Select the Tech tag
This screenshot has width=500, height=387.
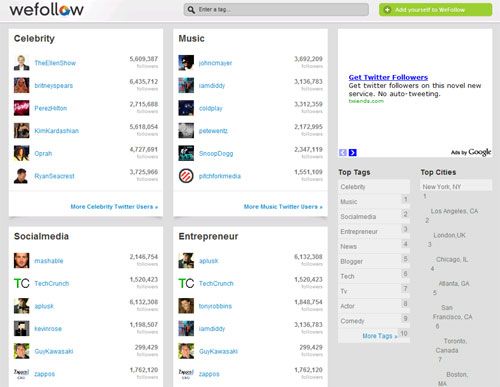point(374,276)
